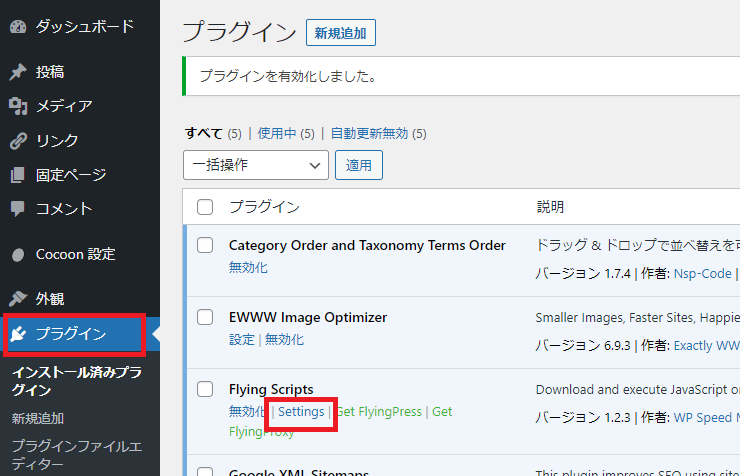
Task: Deactivate Category Order and Taxonomy Terms Order via 無効化
Action: point(248,267)
